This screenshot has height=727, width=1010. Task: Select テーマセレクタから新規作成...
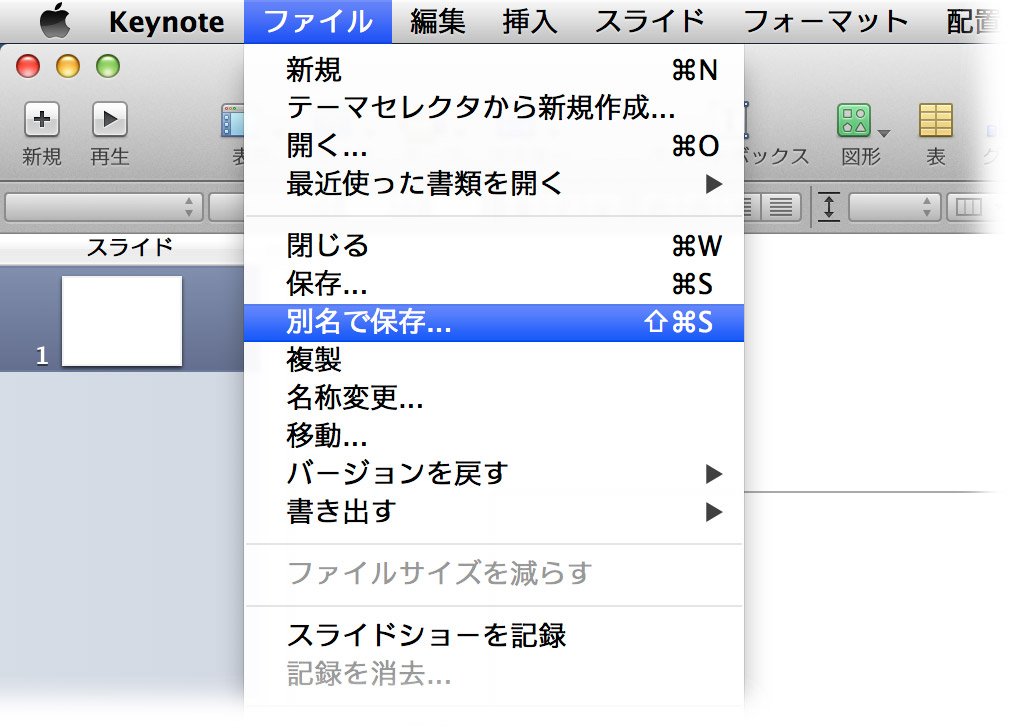494,108
